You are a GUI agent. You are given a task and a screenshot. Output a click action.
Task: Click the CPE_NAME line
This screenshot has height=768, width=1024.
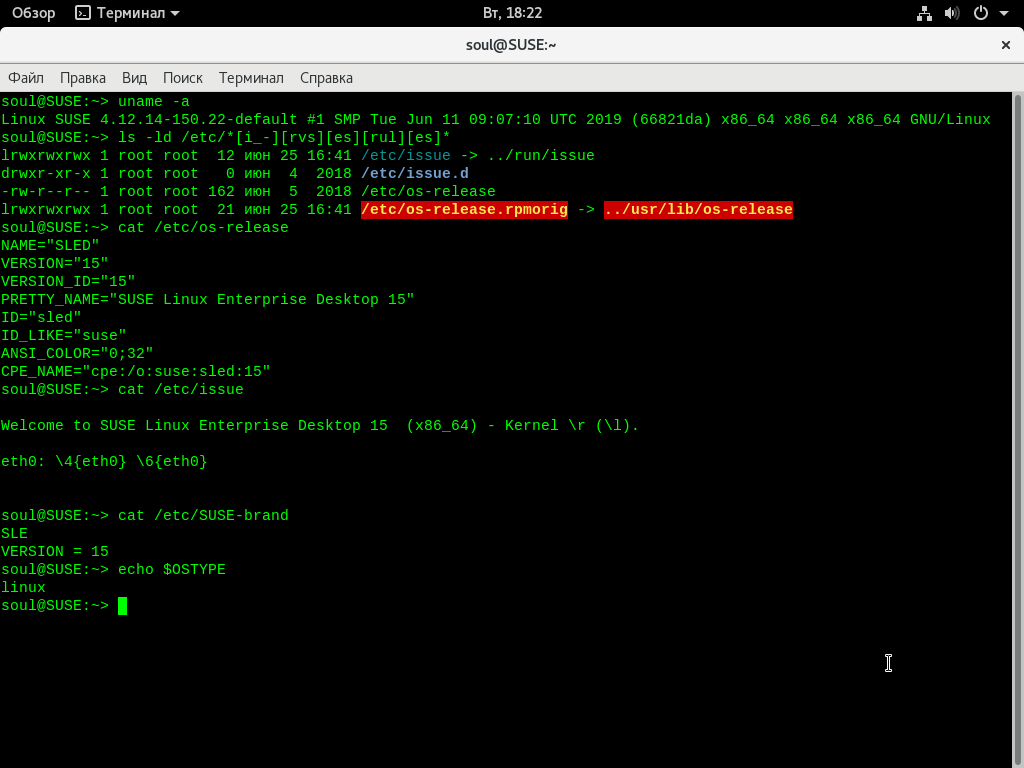(136, 372)
